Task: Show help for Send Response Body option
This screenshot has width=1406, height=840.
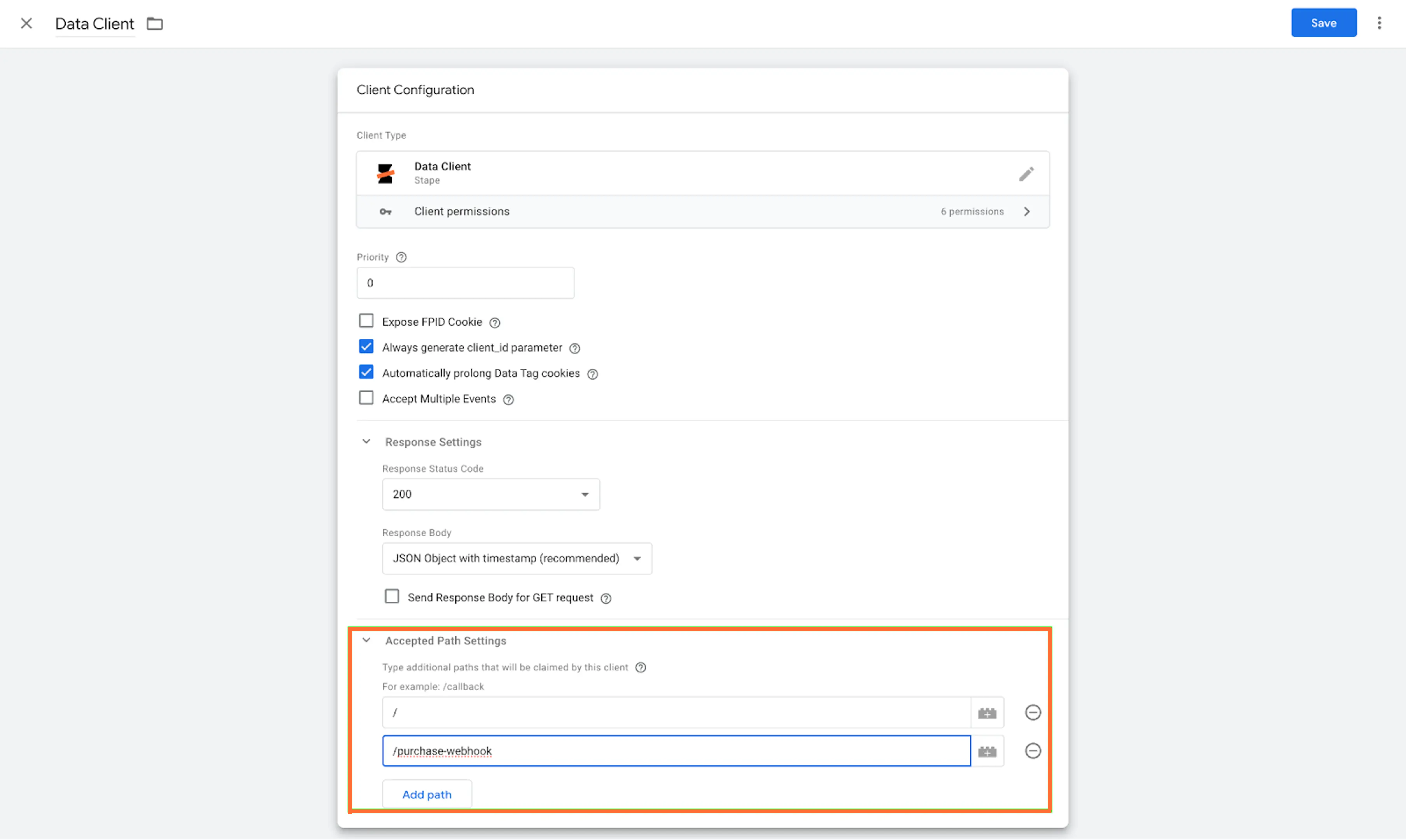Action: click(x=606, y=598)
